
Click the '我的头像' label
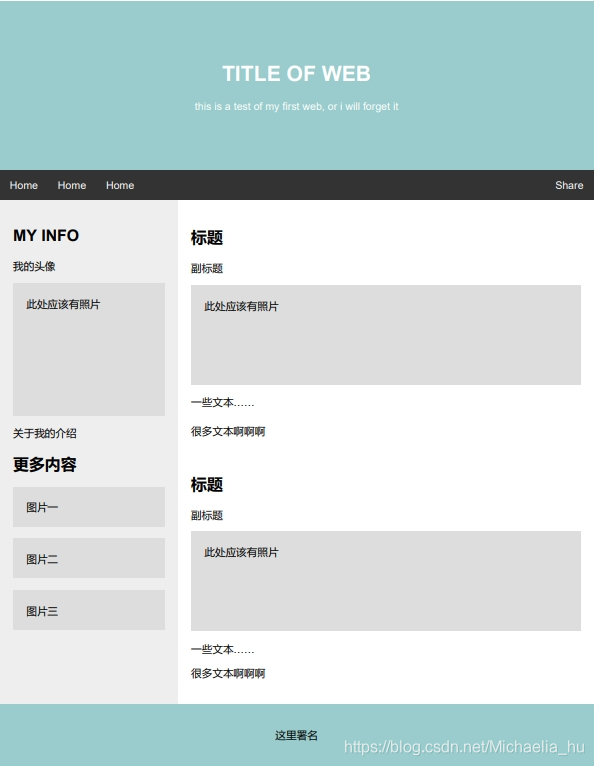tap(34, 266)
